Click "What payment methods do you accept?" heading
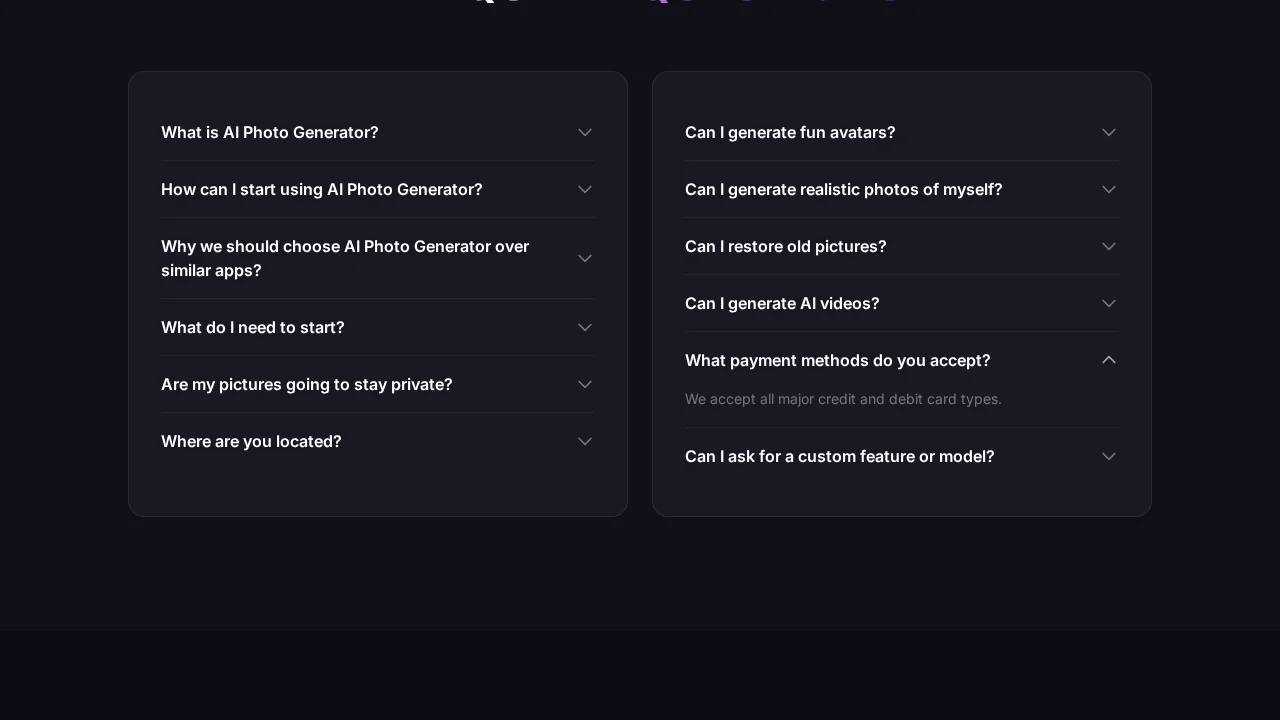 [x=838, y=360]
